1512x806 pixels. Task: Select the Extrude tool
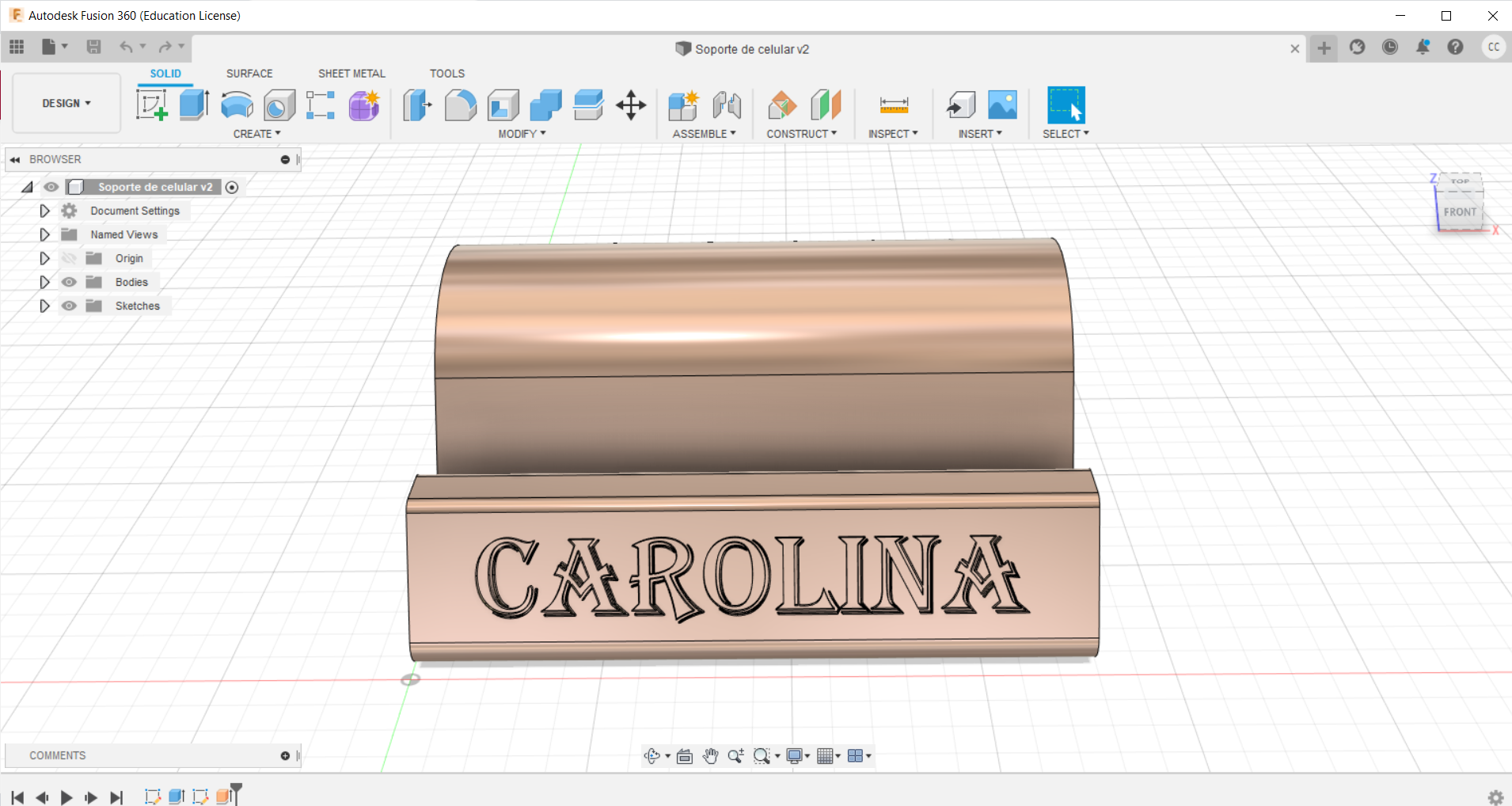click(195, 105)
